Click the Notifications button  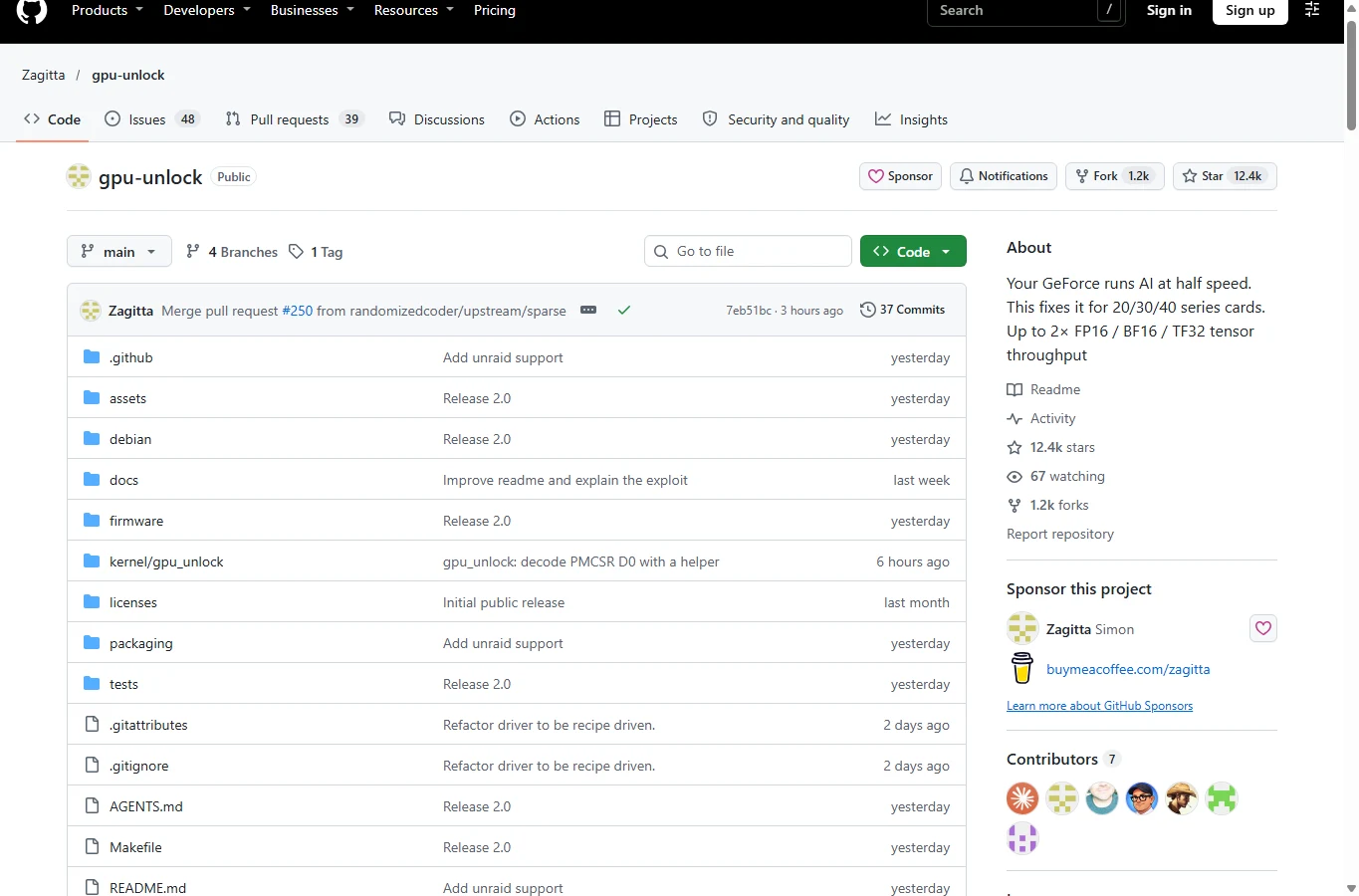pyautogui.click(x=1004, y=176)
